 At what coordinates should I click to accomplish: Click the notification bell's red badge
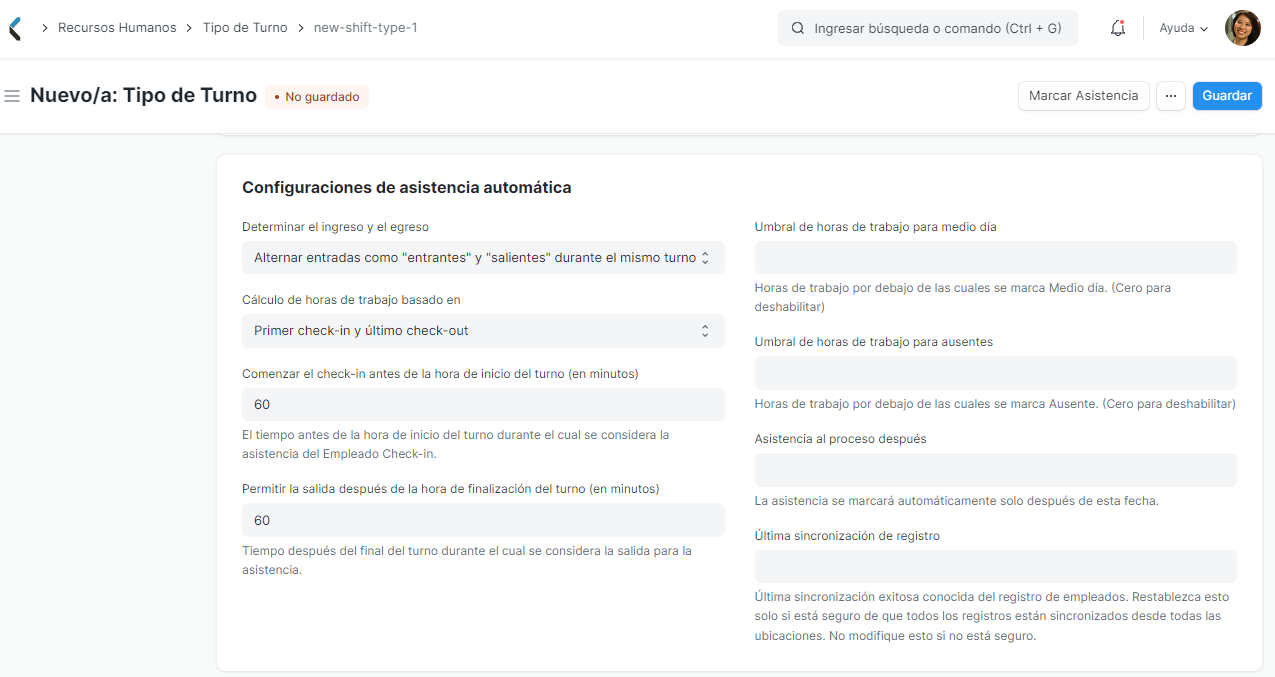1124,20
